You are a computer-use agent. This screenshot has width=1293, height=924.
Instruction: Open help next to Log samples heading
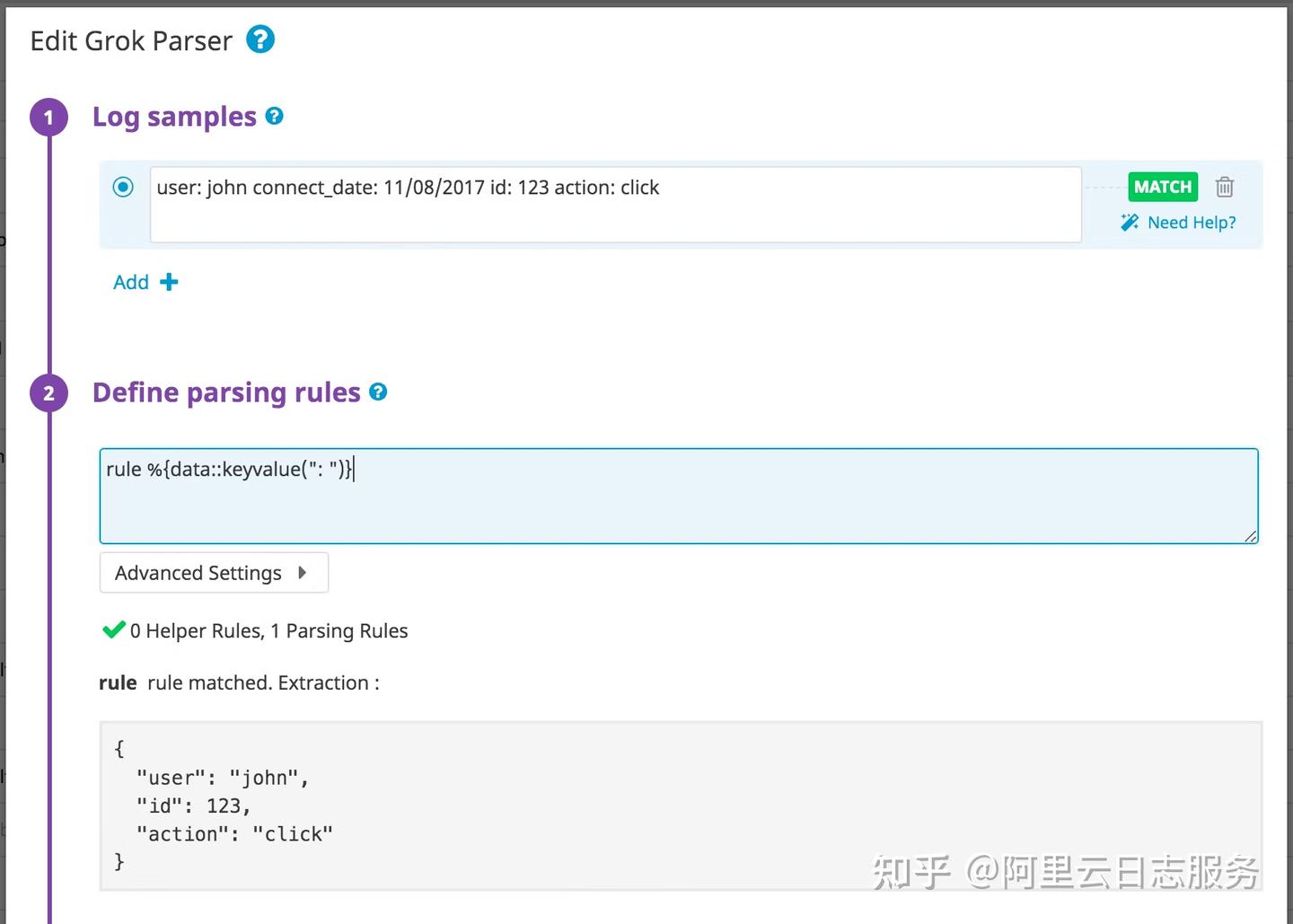(x=274, y=115)
